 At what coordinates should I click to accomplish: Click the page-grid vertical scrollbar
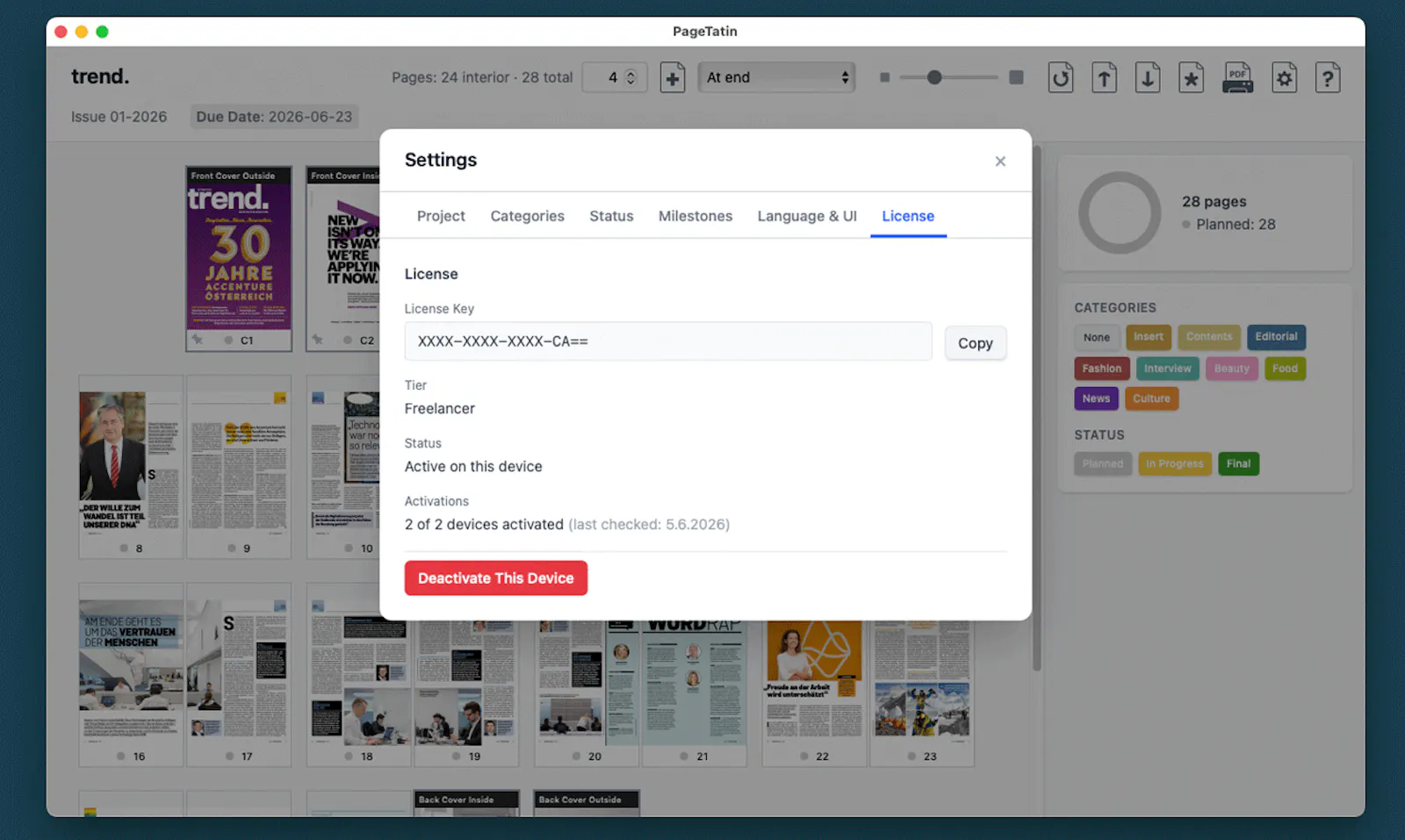pyautogui.click(x=1037, y=408)
